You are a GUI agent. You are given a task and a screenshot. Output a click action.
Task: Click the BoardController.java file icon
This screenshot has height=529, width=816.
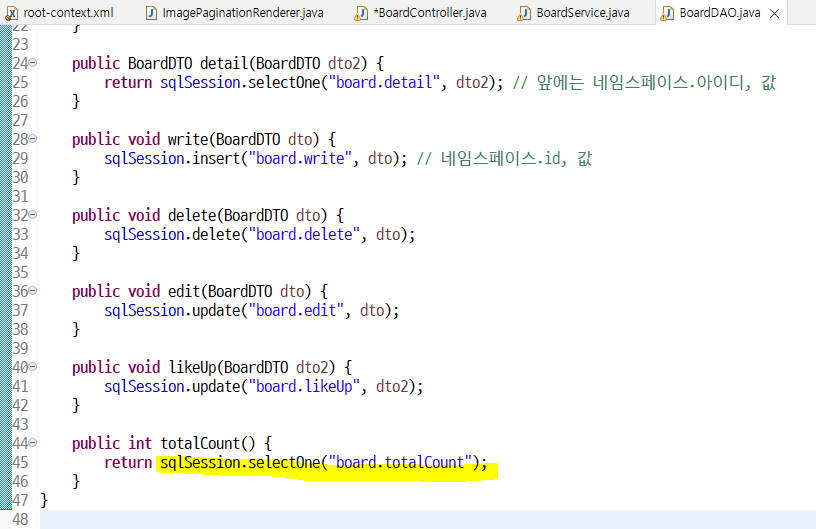[361, 13]
